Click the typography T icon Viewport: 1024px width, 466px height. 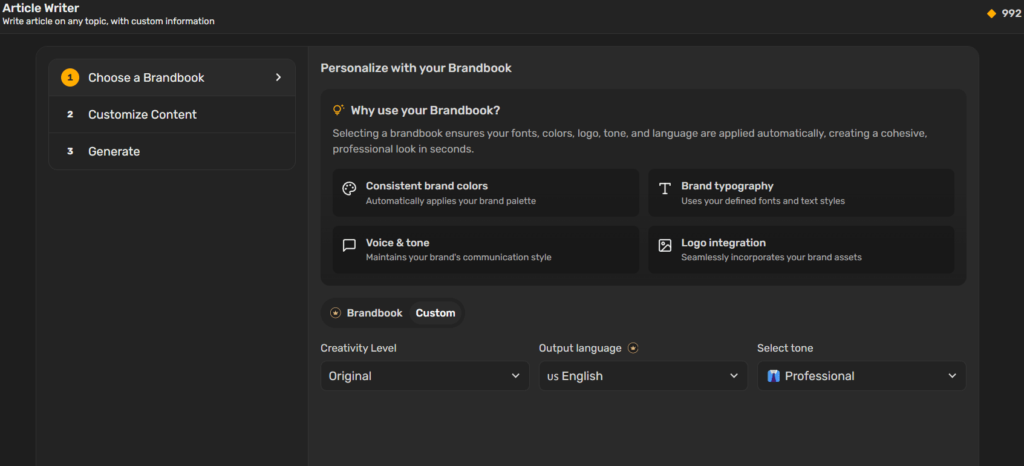[665, 189]
